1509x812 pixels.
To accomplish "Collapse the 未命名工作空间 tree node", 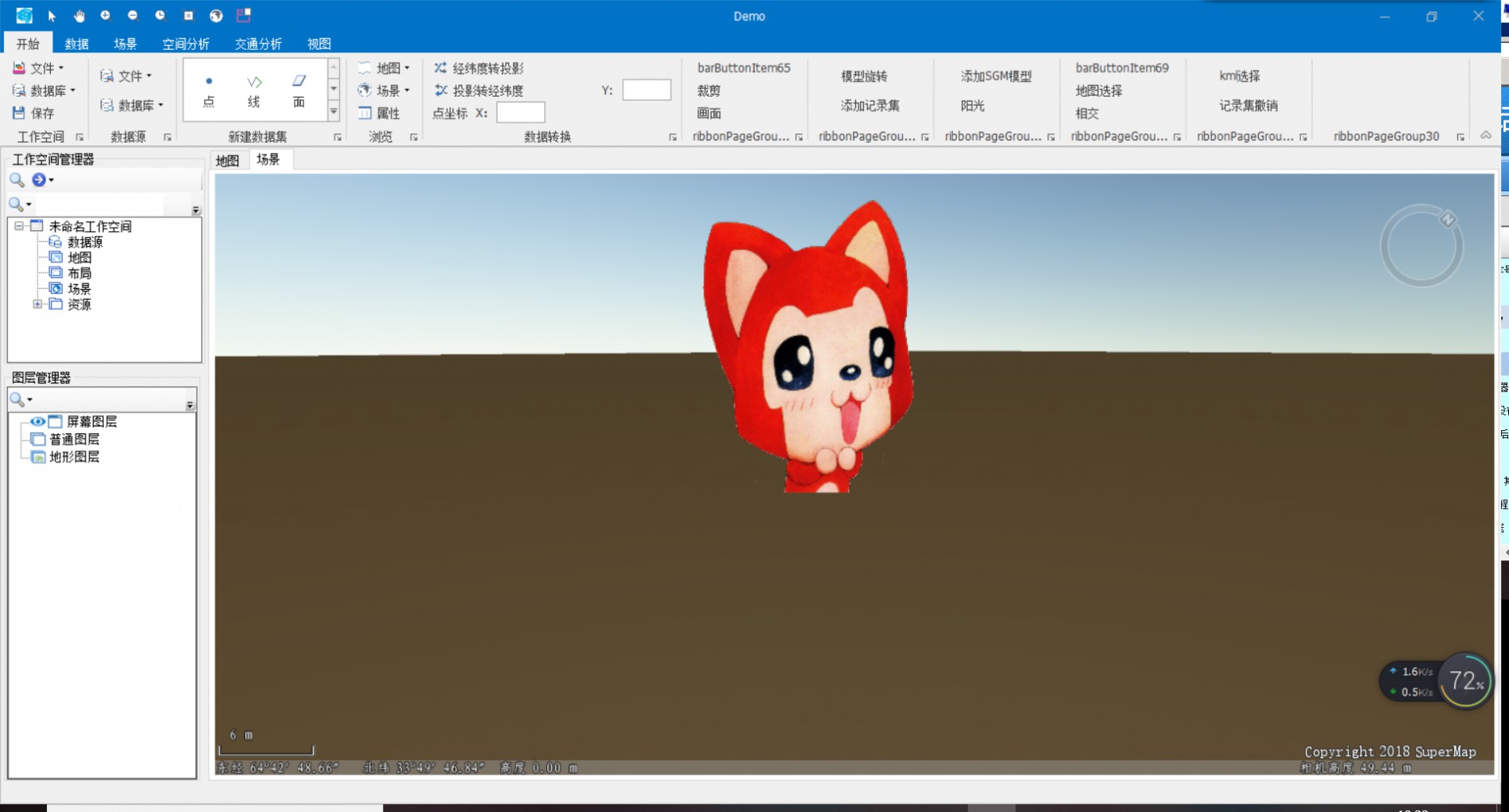I will (x=19, y=226).
